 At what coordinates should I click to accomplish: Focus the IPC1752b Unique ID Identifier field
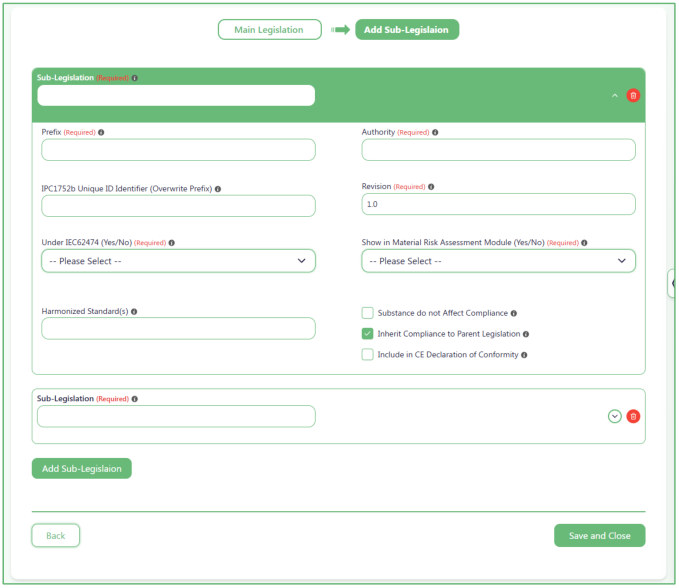pos(178,206)
